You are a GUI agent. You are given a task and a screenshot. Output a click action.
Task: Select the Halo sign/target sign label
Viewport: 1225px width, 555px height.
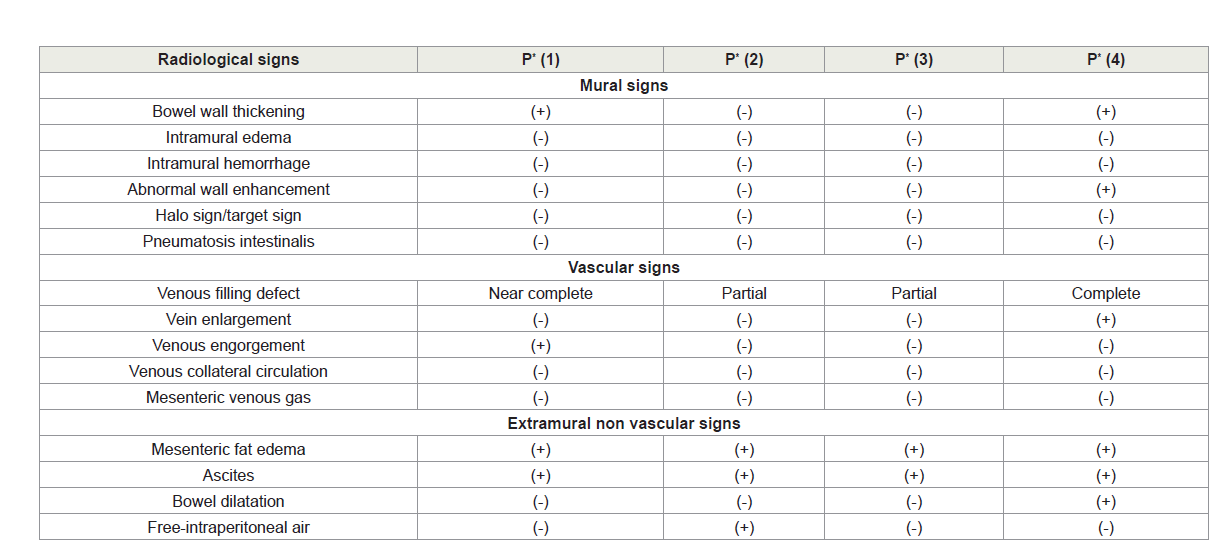coord(228,215)
